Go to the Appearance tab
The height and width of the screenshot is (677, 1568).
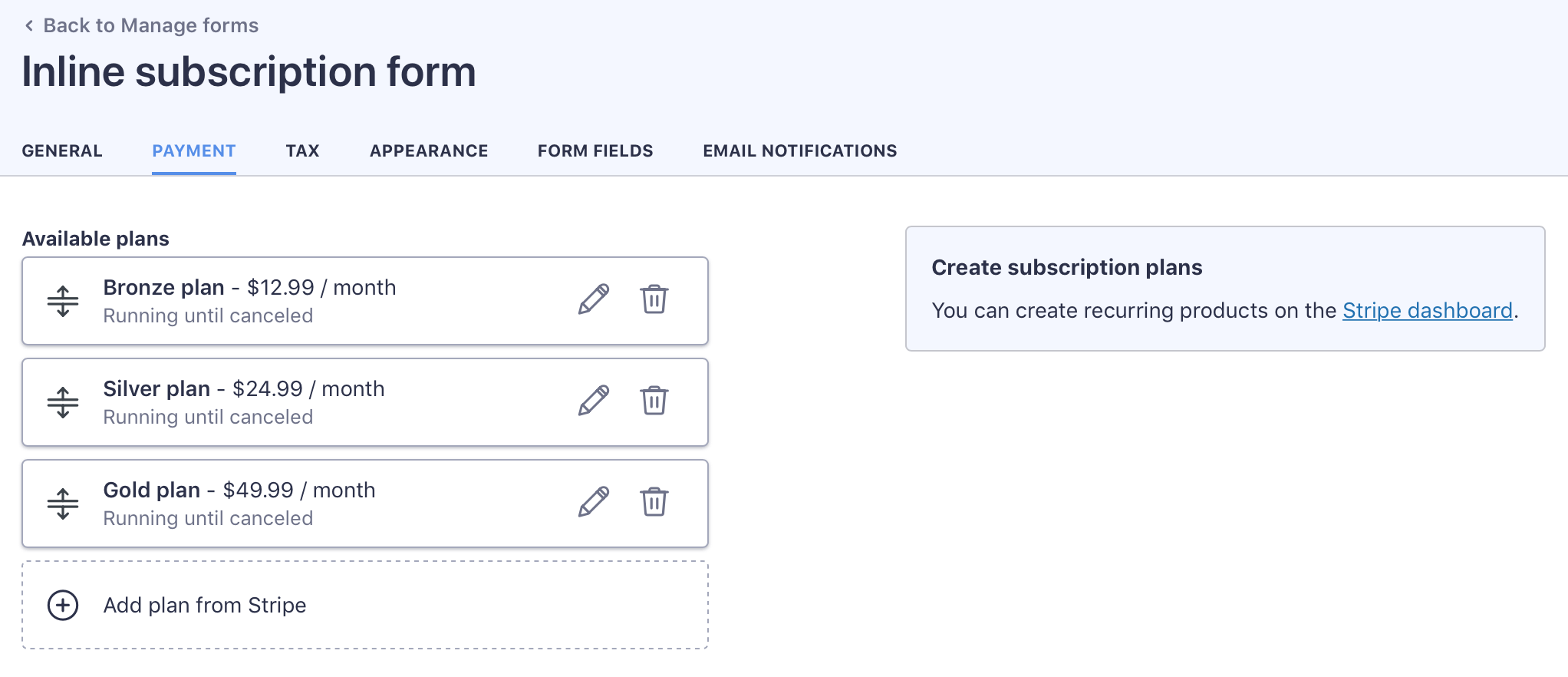429,151
